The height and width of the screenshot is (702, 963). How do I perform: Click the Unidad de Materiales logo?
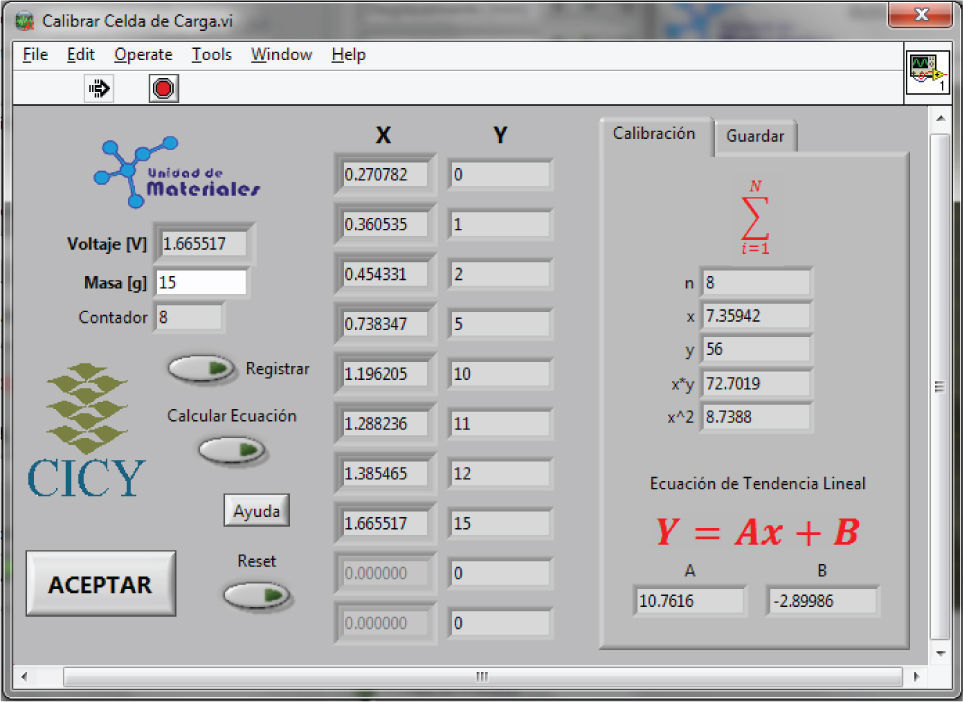tap(178, 172)
